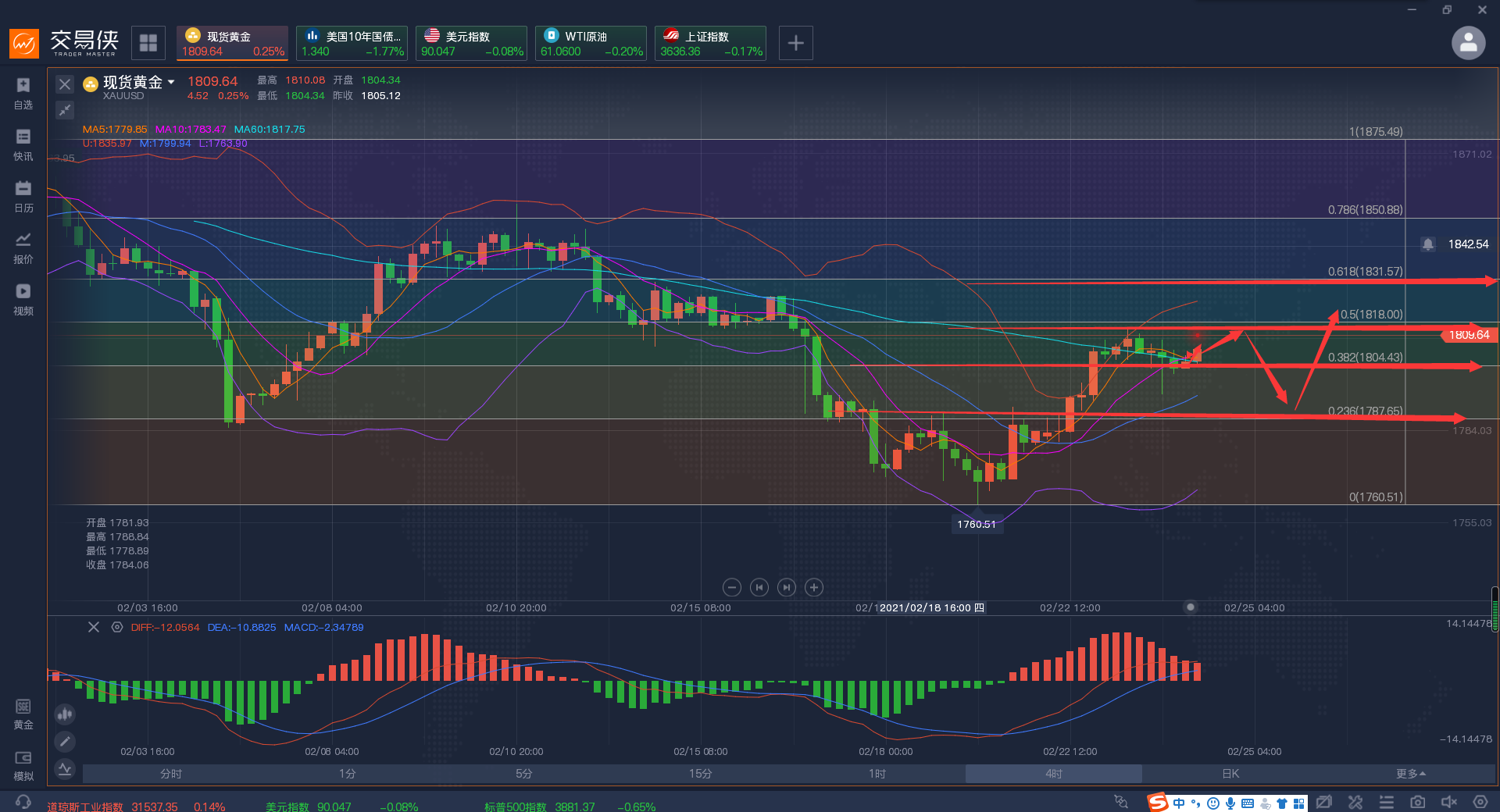Toggle the sound mute icon in status bar

click(1448, 803)
